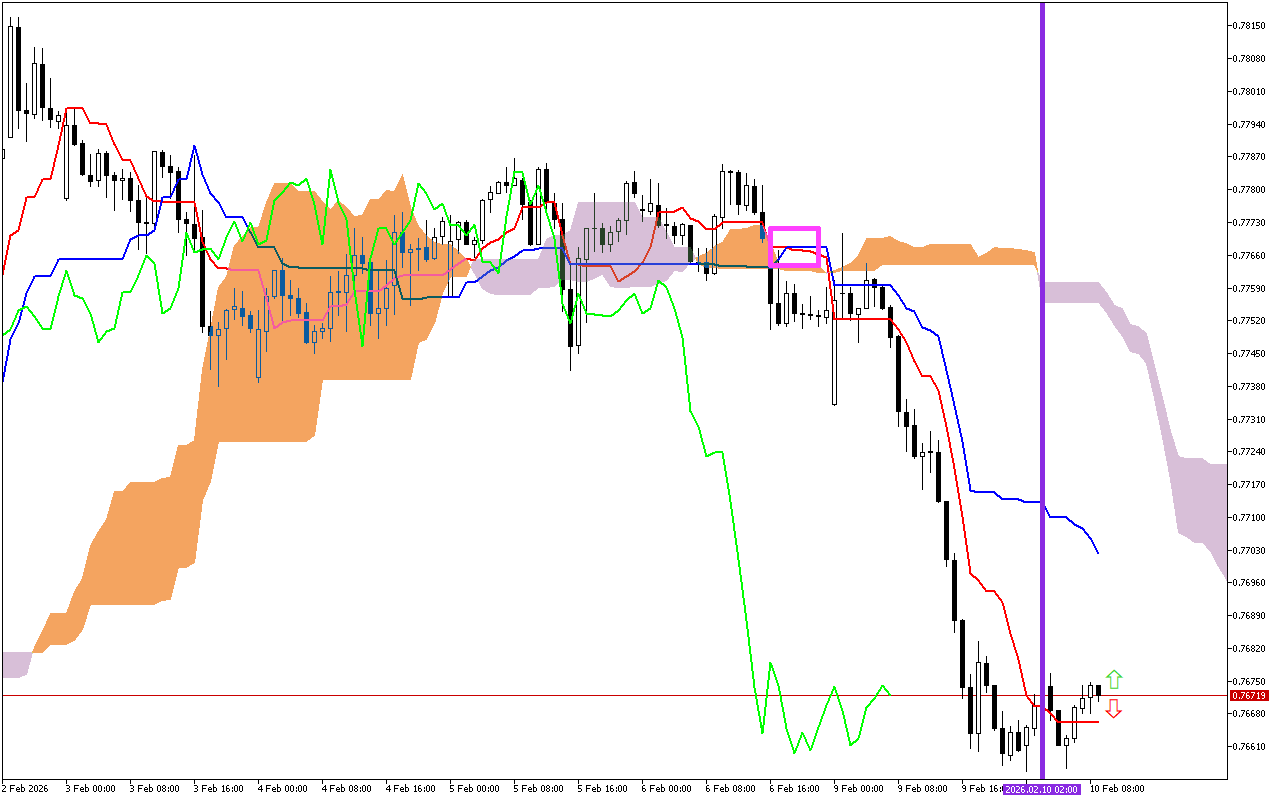1280x800 pixels.
Task: Click the purple 2026.02.10 02:00 date label
Action: click(1042, 789)
